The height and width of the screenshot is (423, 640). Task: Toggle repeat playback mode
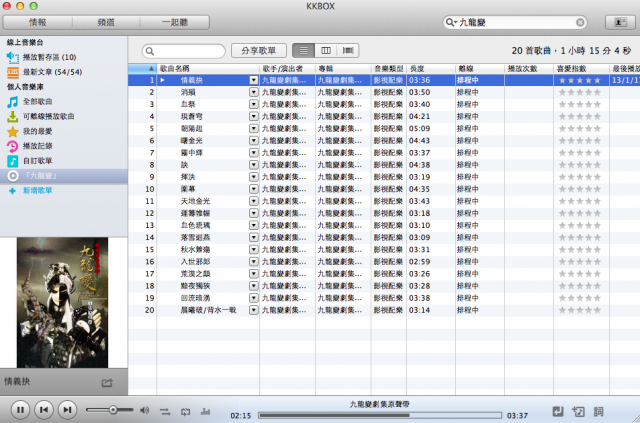pyautogui.click(x=185, y=412)
